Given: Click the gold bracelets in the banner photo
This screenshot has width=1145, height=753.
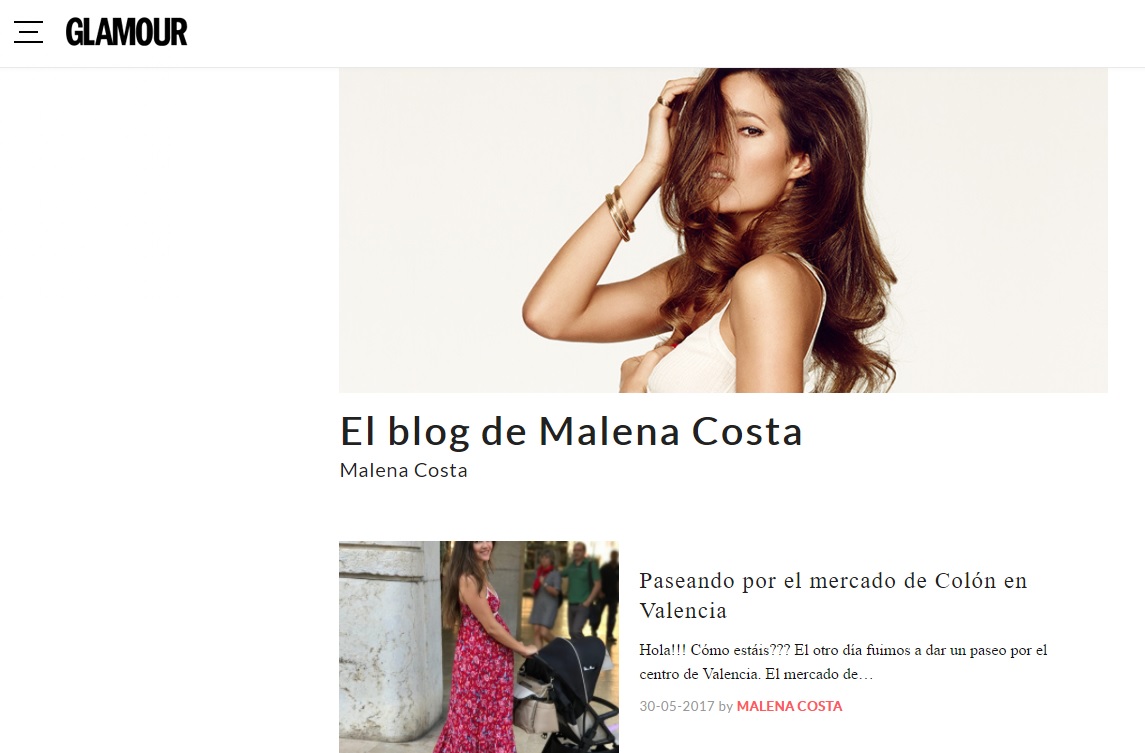Looking at the screenshot, I should coord(619,213).
